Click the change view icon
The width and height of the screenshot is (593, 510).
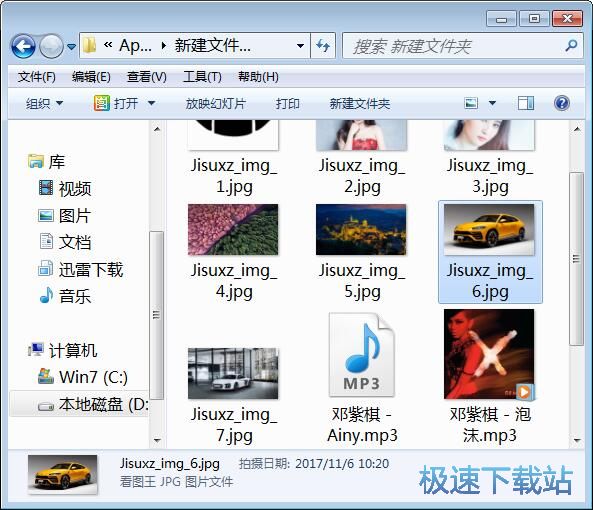[x=471, y=103]
